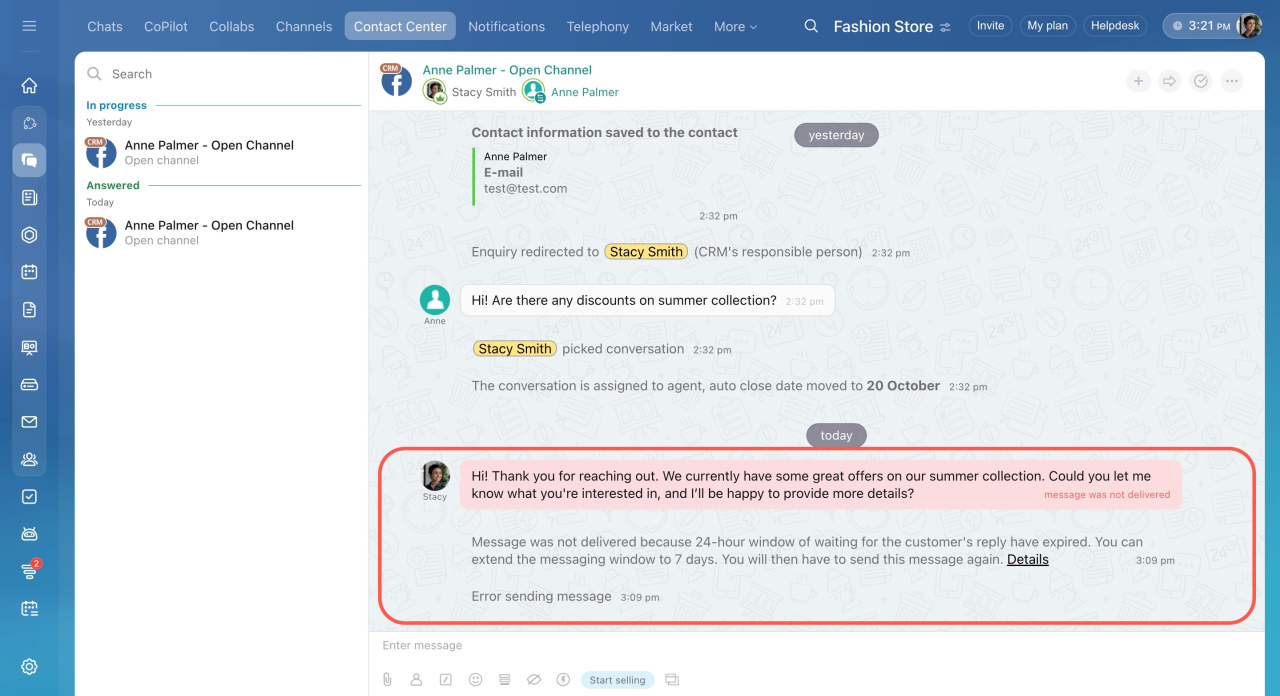Viewport: 1280px width, 696px height.
Task: Click the Enter message input box
Action: click(817, 646)
